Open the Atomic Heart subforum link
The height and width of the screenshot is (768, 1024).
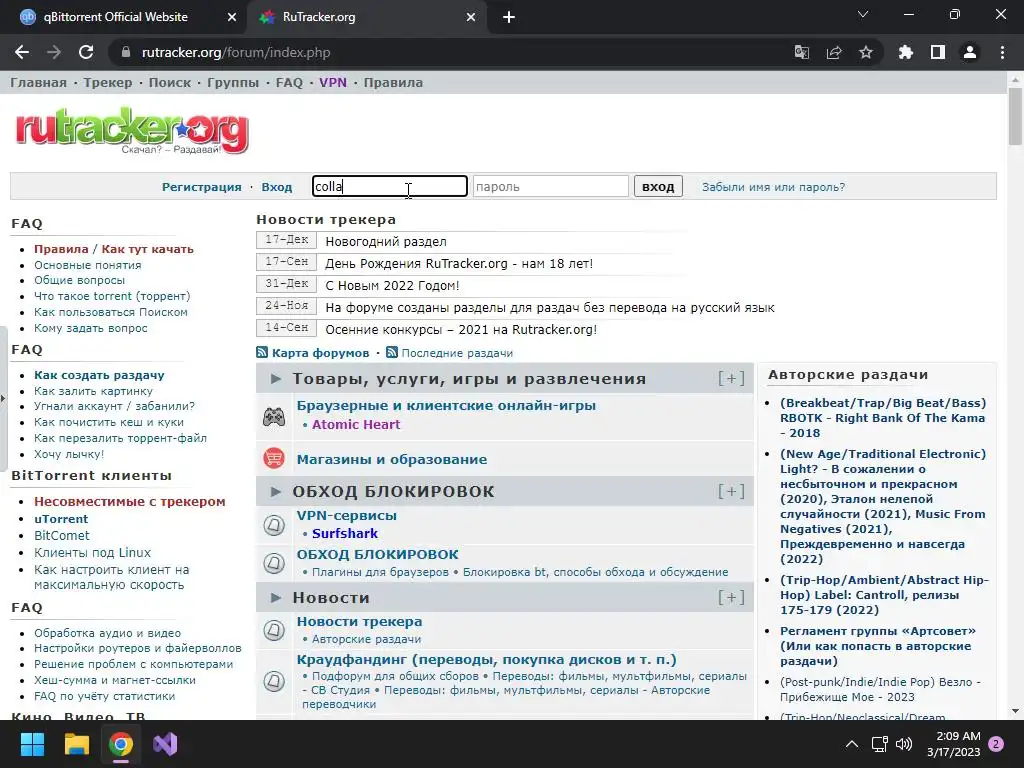click(x=356, y=424)
